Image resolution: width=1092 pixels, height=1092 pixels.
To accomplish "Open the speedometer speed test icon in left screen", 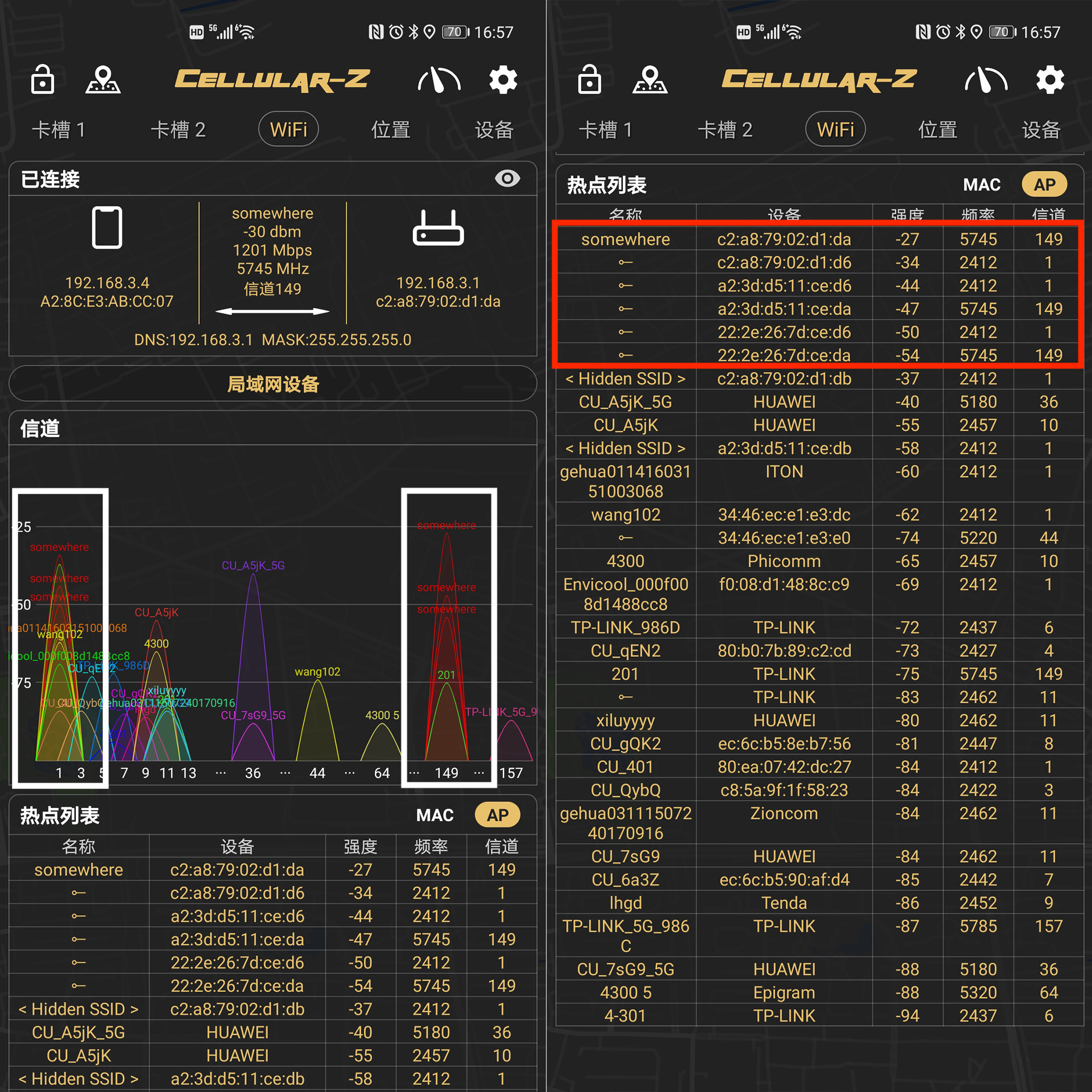I will click(x=438, y=80).
